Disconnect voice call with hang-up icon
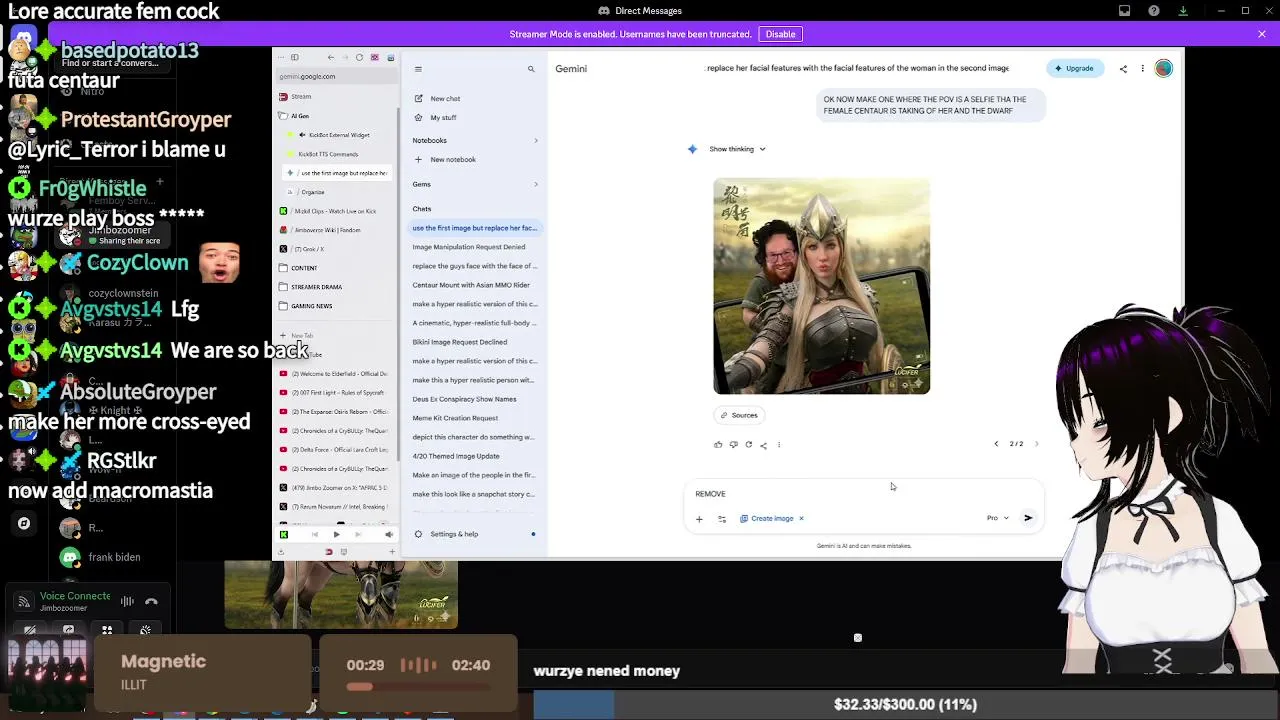The width and height of the screenshot is (1280, 720). click(151, 602)
